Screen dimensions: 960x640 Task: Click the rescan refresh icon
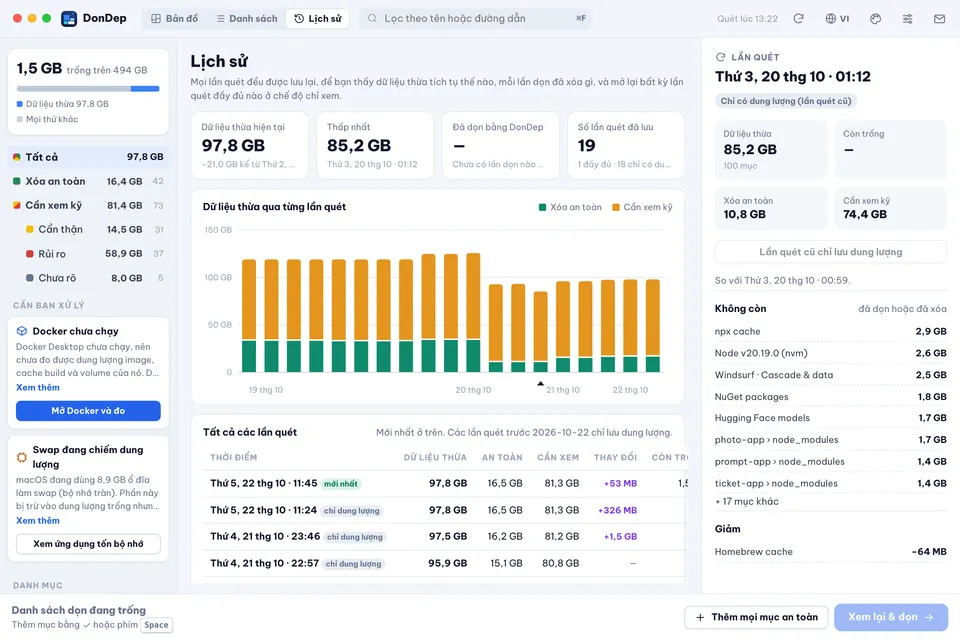point(798,18)
